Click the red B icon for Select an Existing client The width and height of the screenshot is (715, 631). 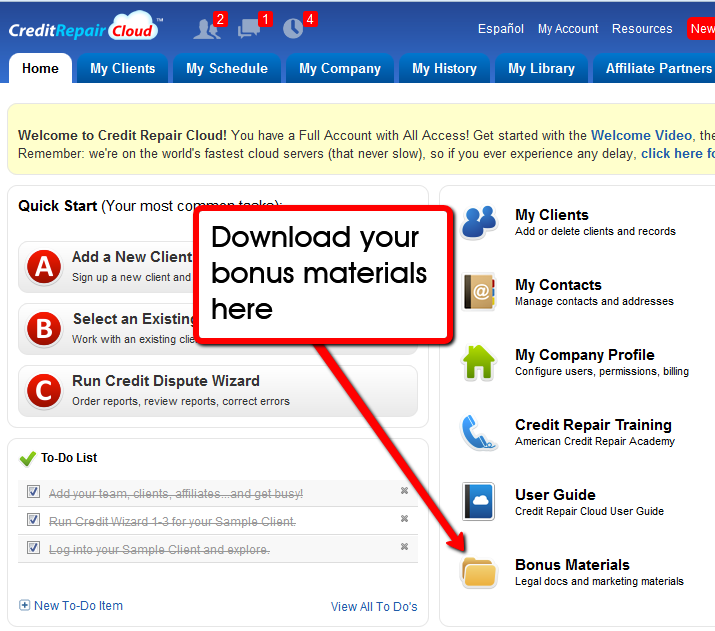[x=44, y=329]
